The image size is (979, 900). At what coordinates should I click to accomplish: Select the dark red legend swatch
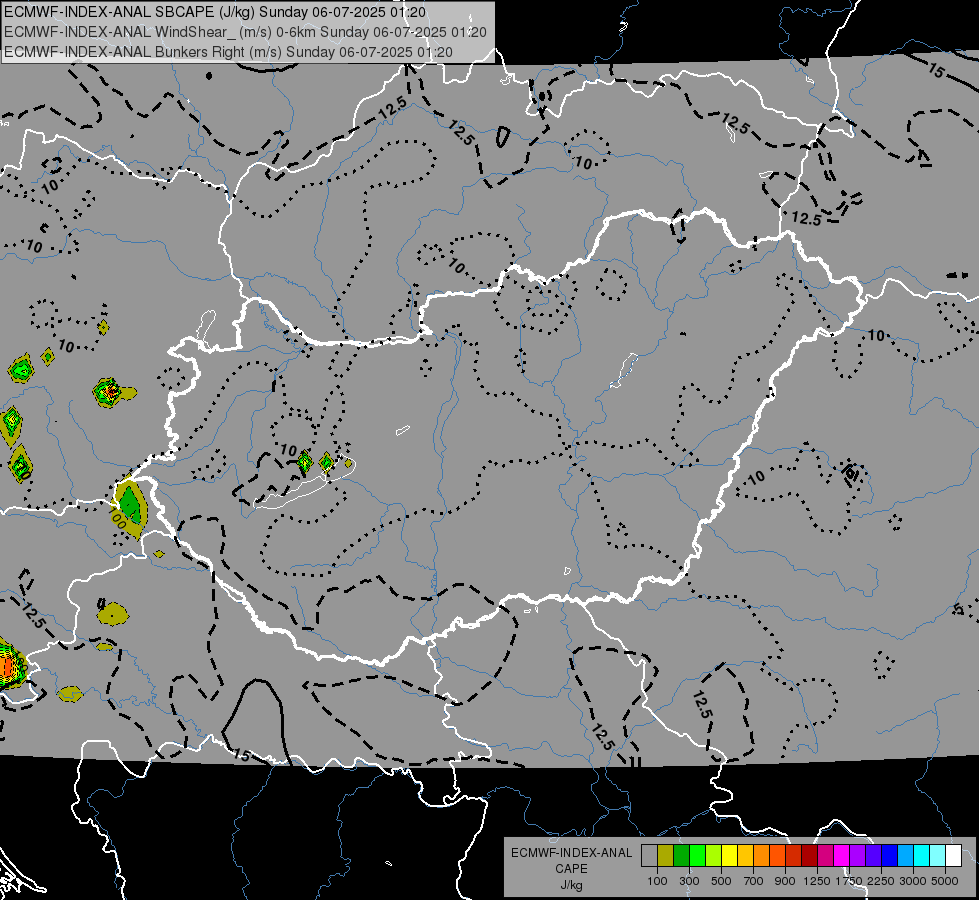tap(809, 855)
